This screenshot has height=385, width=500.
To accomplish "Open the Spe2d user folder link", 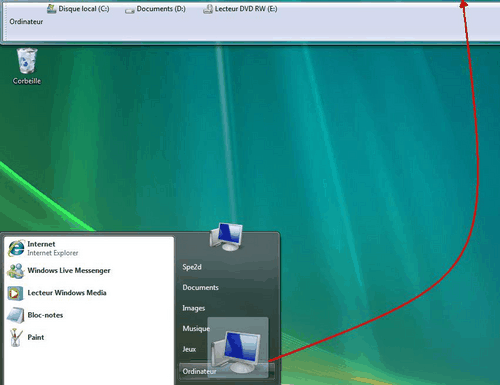I will [x=192, y=267].
